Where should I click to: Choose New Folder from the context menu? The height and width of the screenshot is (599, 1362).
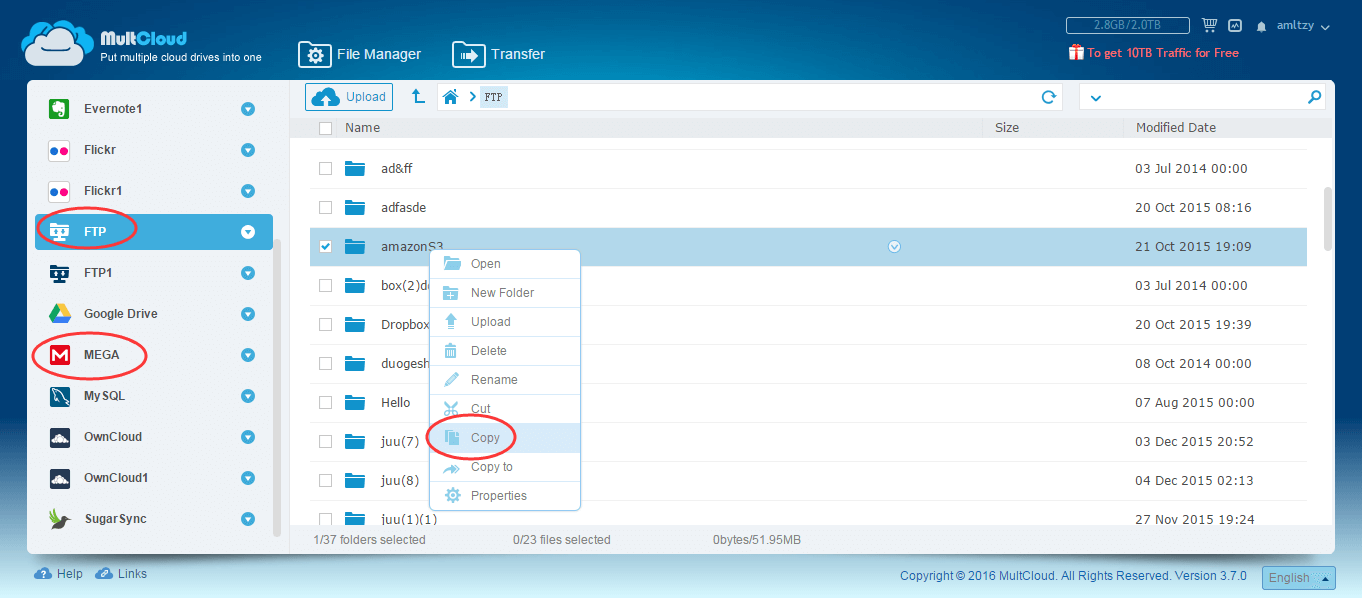(x=505, y=293)
